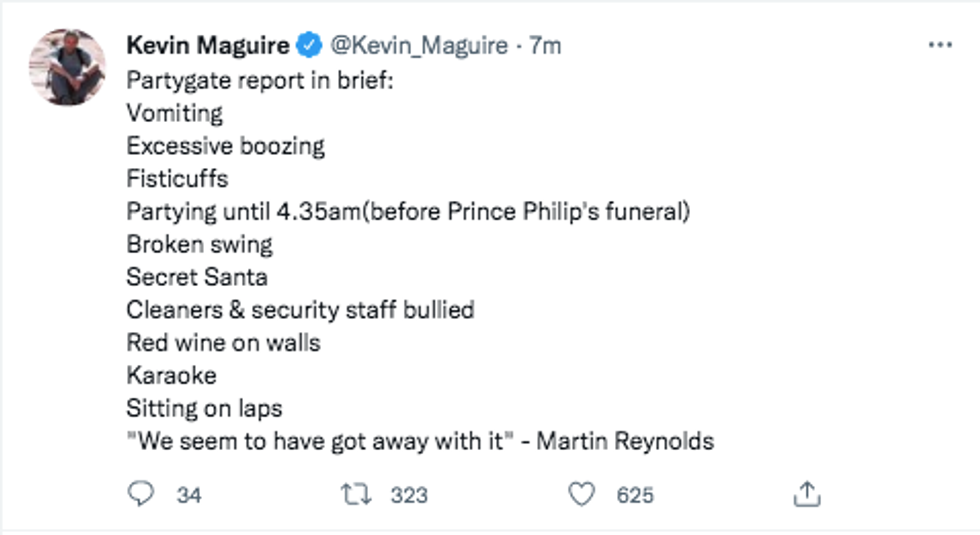Open Kevin Maguire's profile picture

67,67
